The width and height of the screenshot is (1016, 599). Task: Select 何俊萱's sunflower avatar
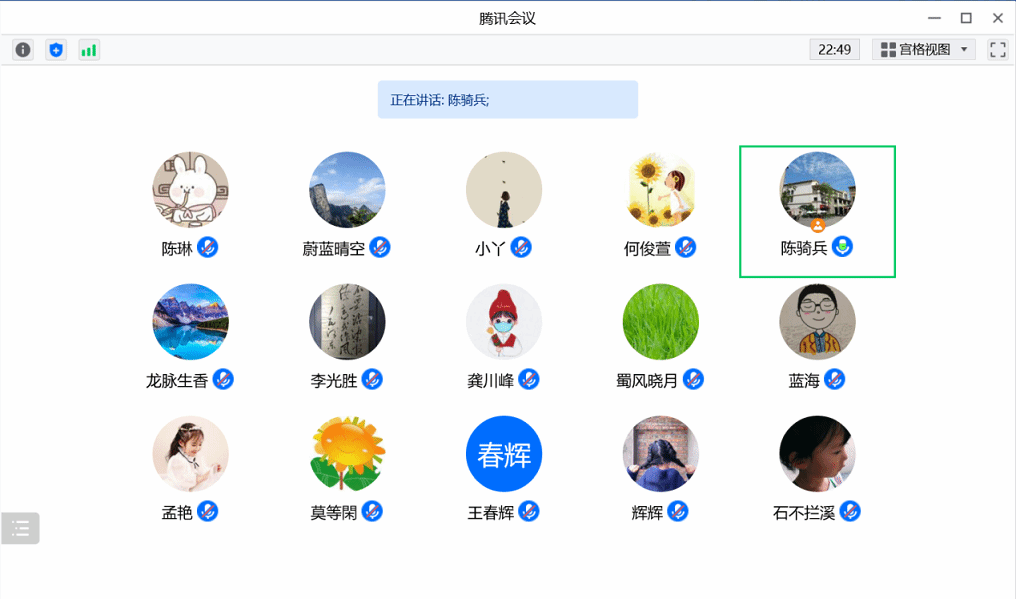(661, 190)
